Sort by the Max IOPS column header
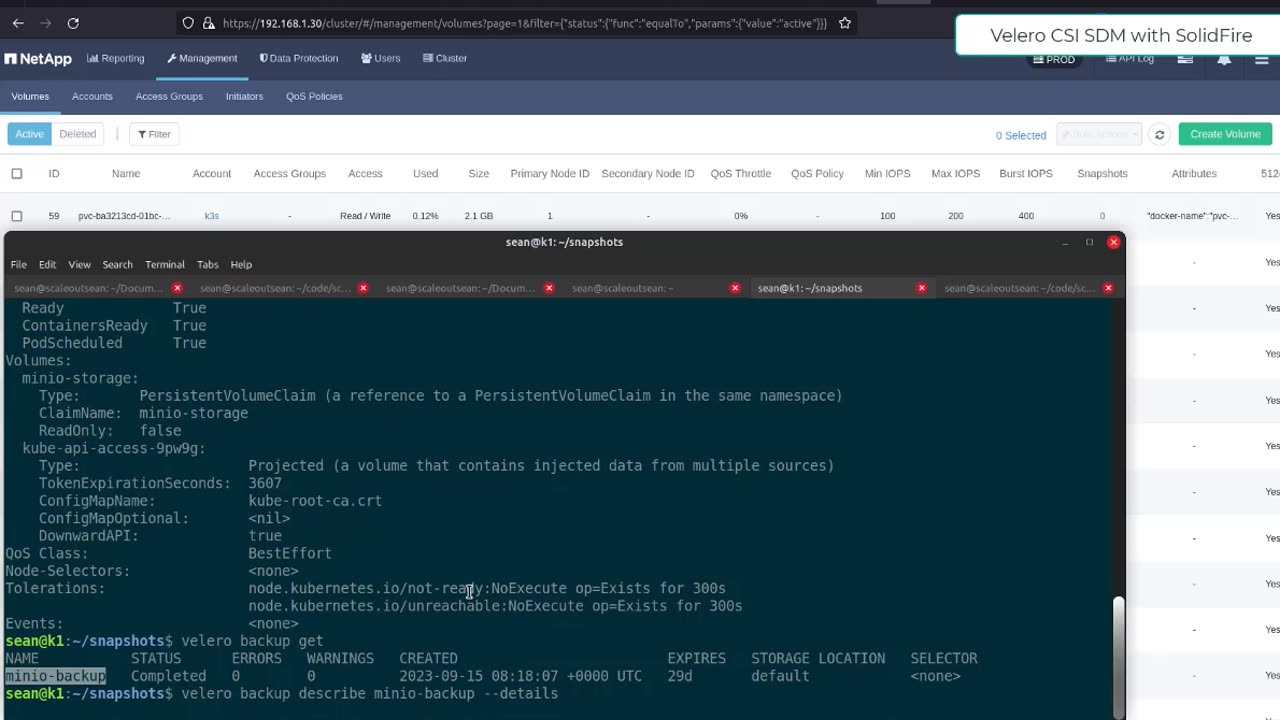Image resolution: width=1280 pixels, height=720 pixels. [955, 174]
